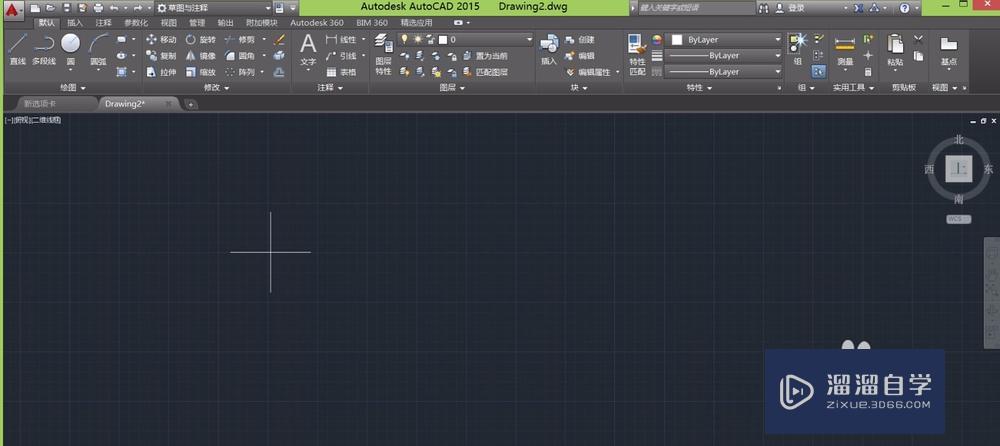Image resolution: width=1000 pixels, height=446 pixels.
Task: Click the 旋转 (Rotate) tool
Action: [x=200, y=40]
